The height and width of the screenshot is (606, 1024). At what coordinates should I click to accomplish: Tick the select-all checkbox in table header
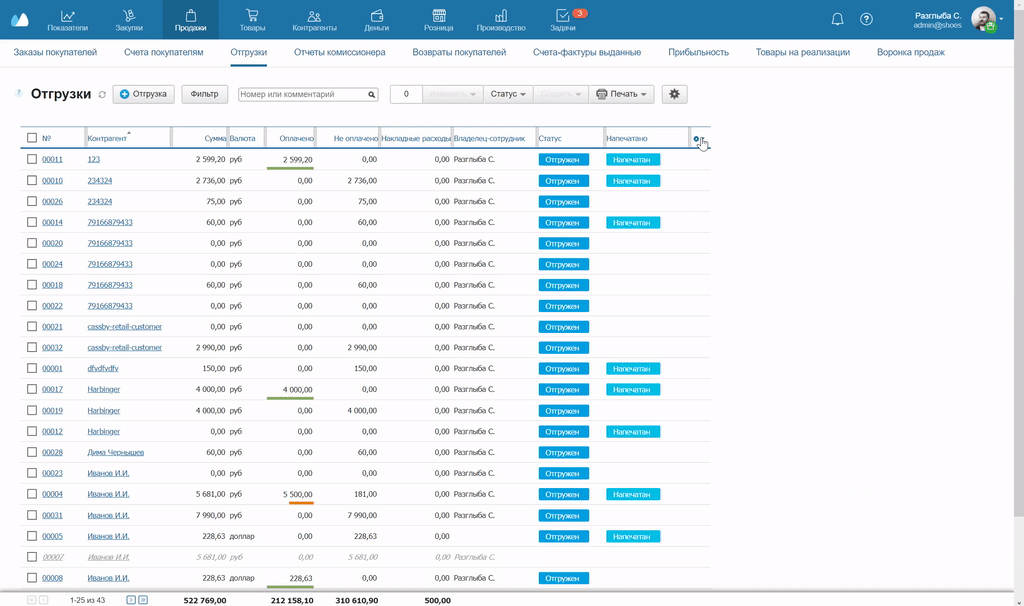click(x=32, y=138)
